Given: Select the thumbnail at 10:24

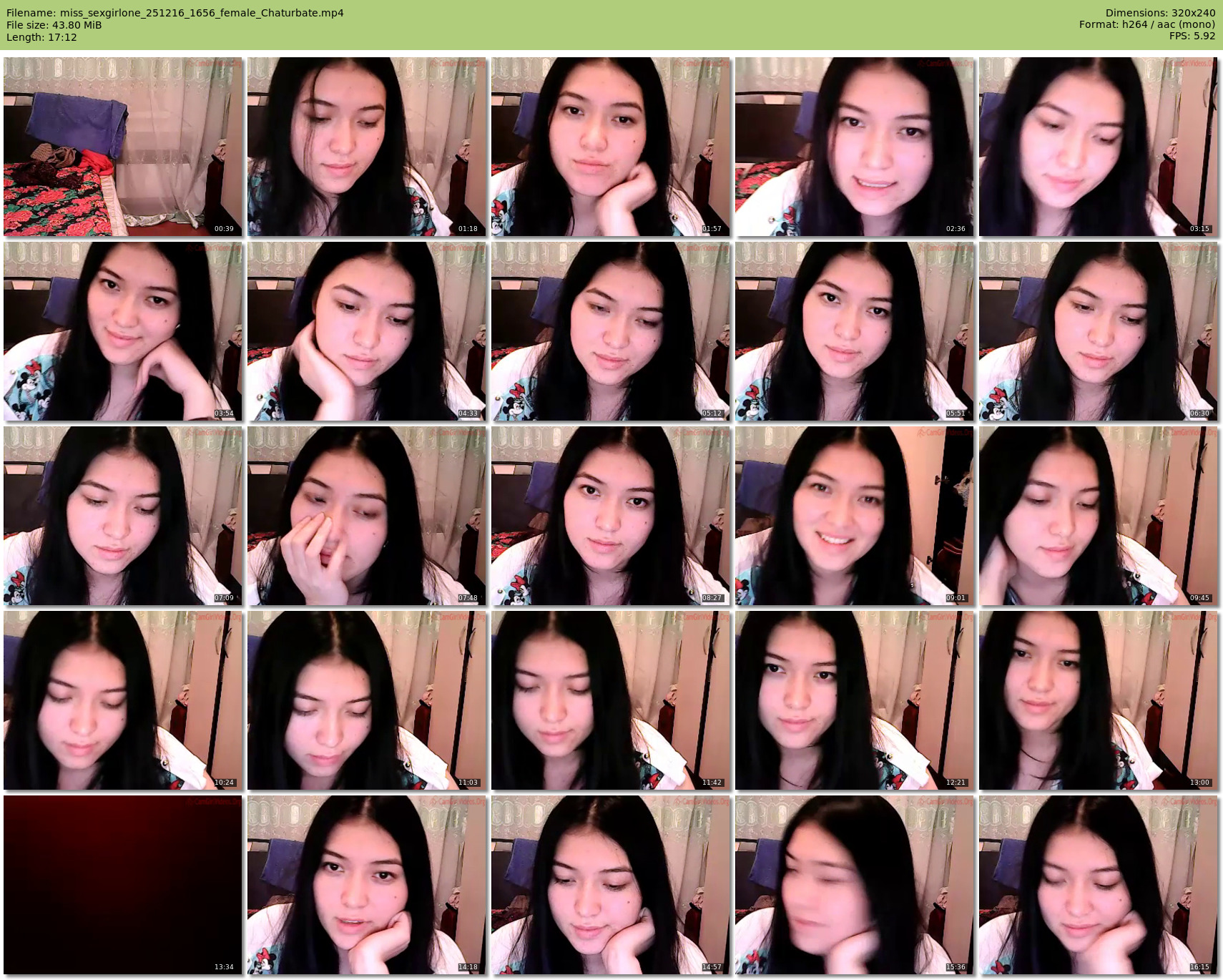Looking at the screenshot, I should click(122, 700).
